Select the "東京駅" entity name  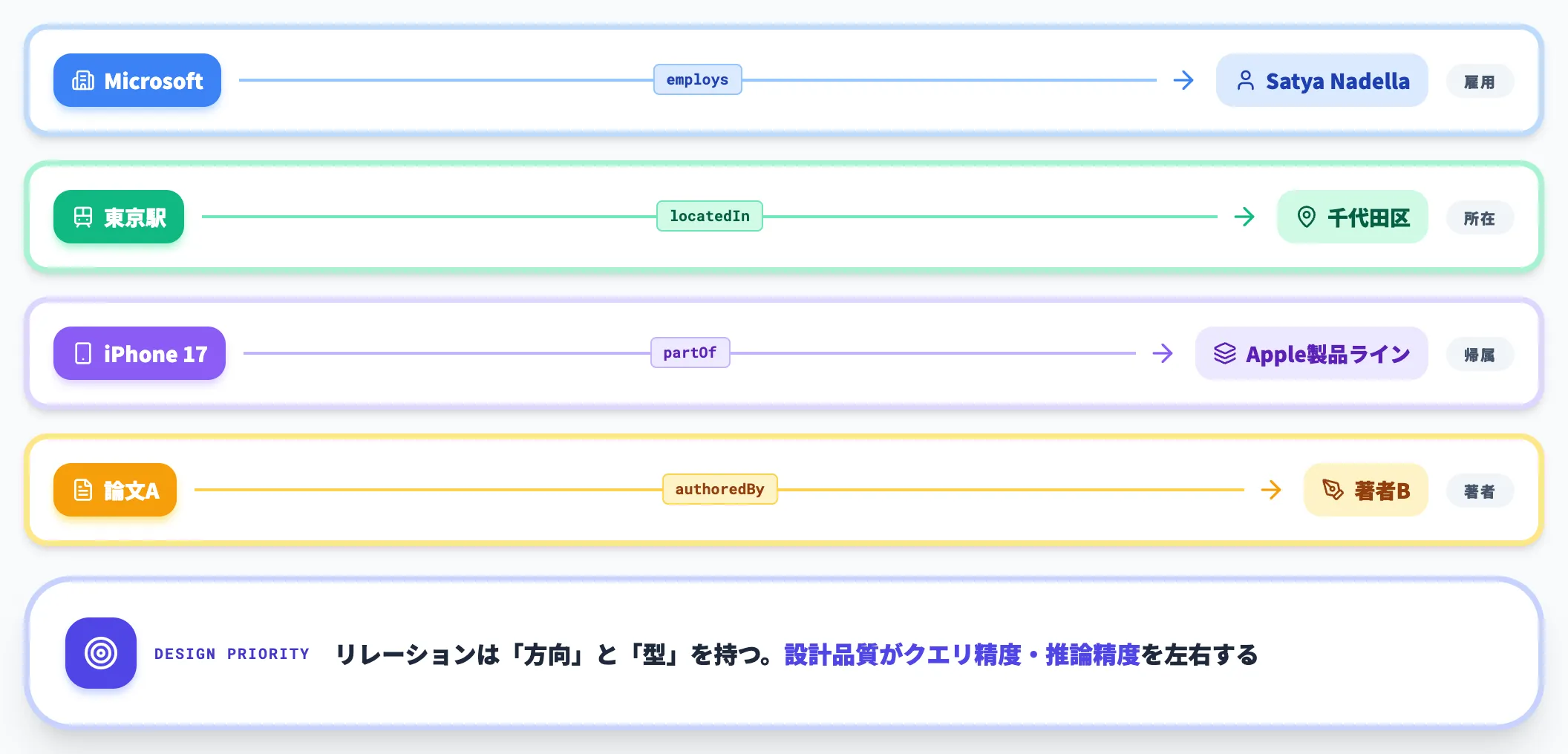coord(135,217)
